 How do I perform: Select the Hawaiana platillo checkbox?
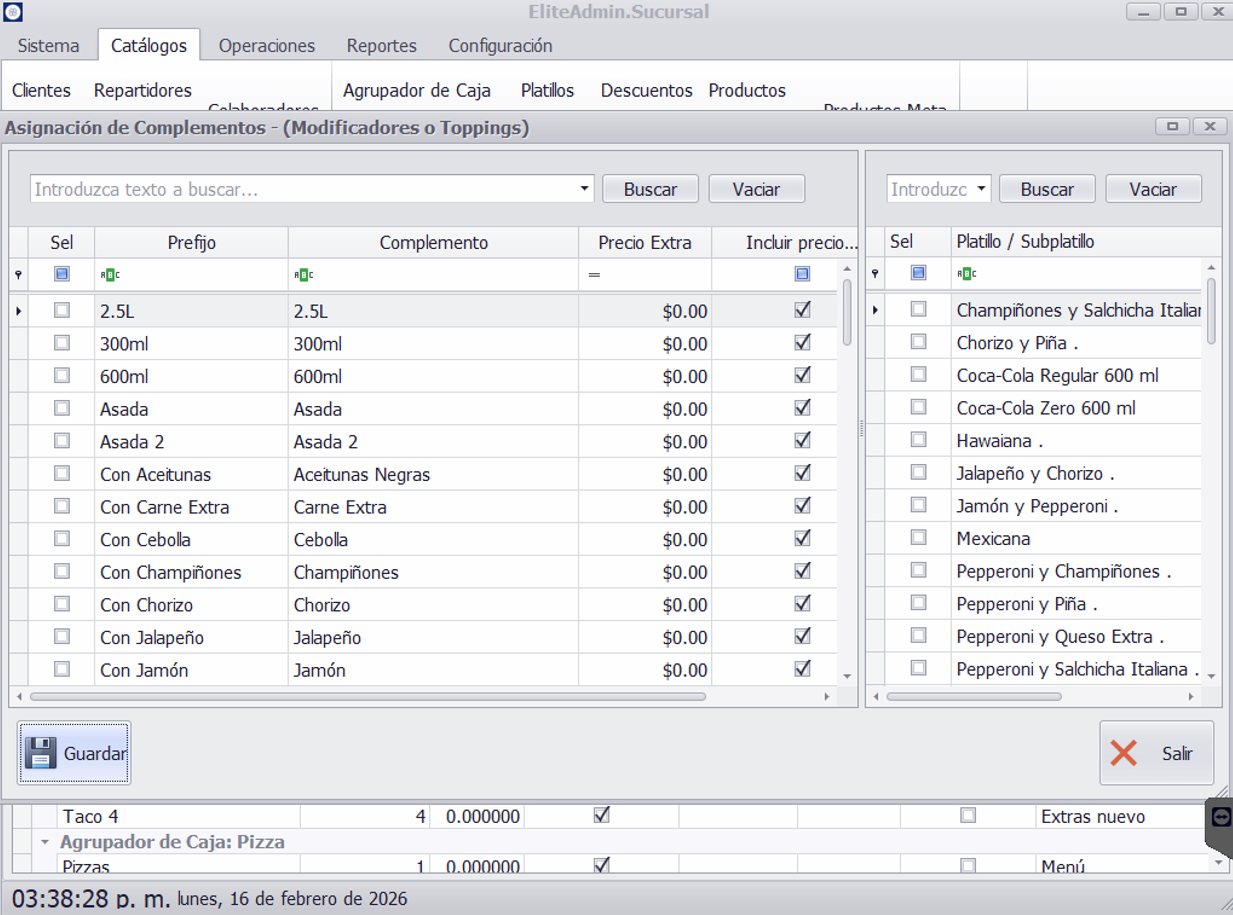[918, 440]
